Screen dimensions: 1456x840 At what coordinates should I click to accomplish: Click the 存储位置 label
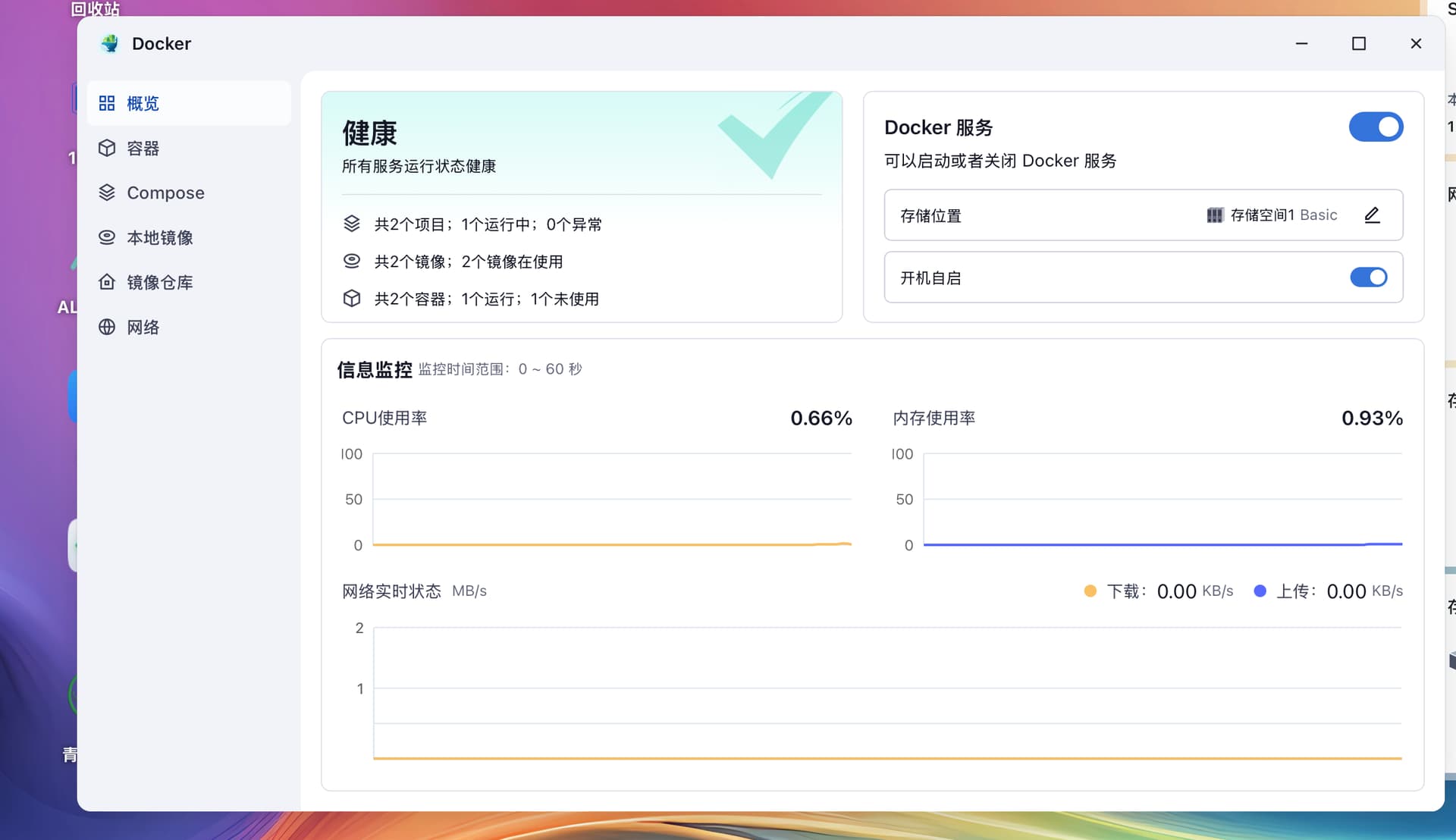pyautogui.click(x=930, y=216)
